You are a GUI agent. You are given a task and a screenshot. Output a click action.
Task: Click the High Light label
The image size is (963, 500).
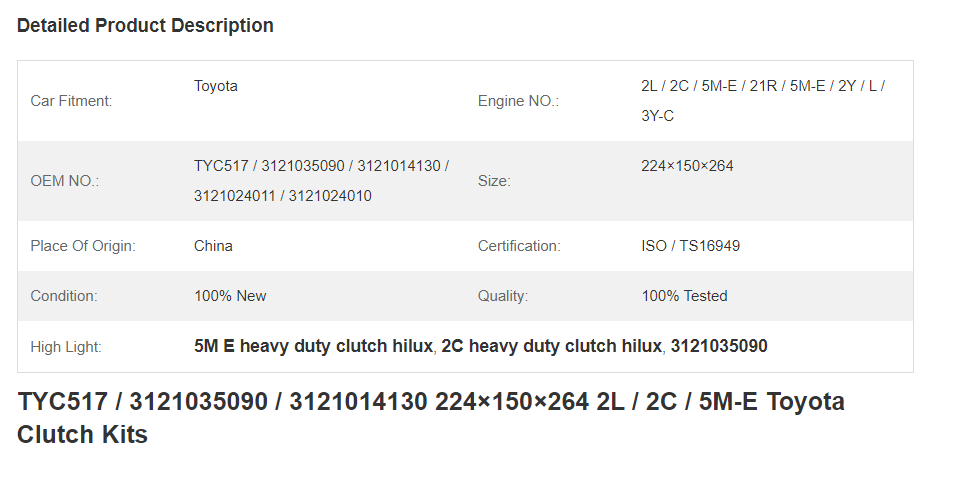[66, 347]
